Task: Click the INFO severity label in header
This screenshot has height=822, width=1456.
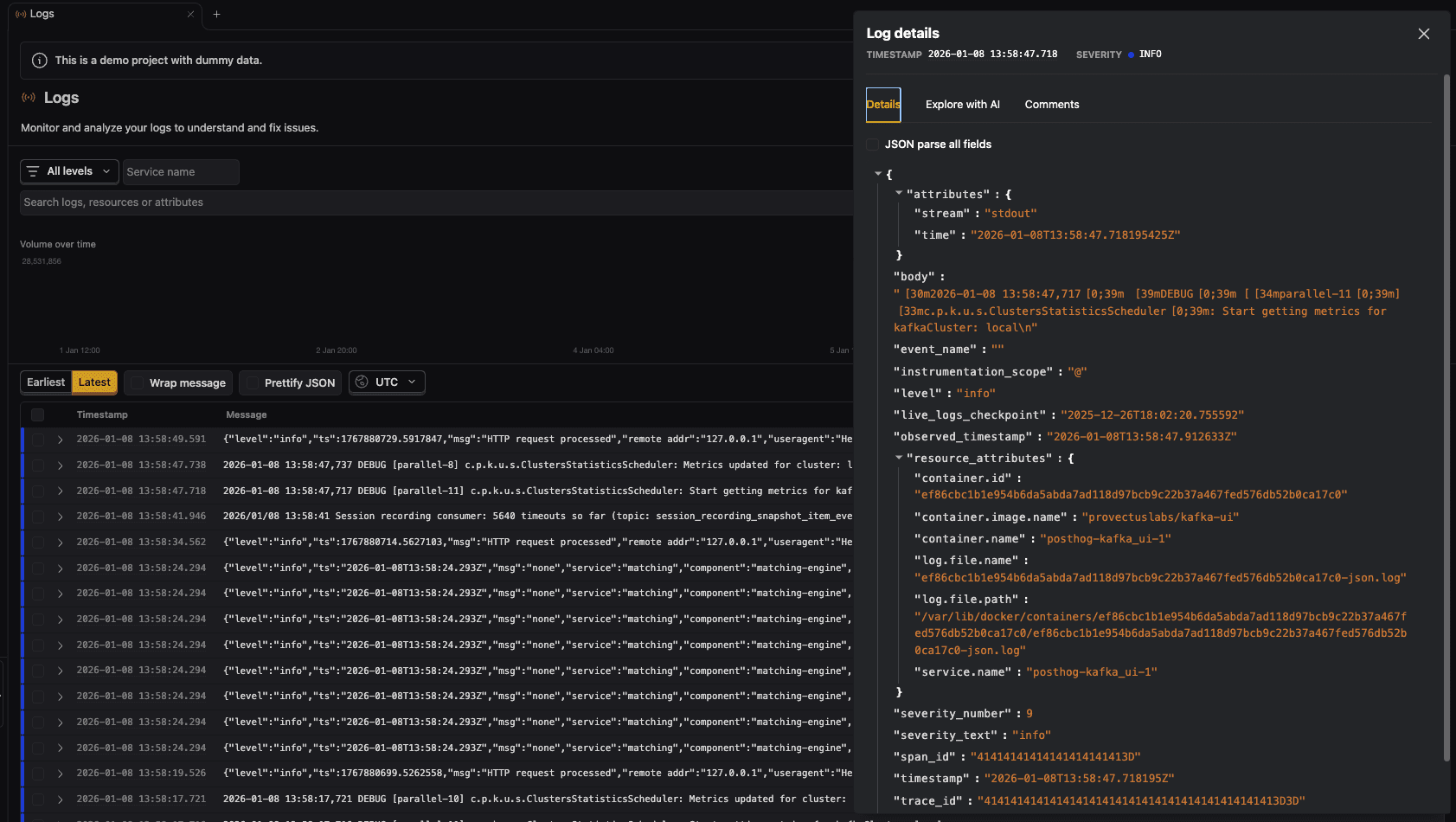Action: [x=1150, y=55]
